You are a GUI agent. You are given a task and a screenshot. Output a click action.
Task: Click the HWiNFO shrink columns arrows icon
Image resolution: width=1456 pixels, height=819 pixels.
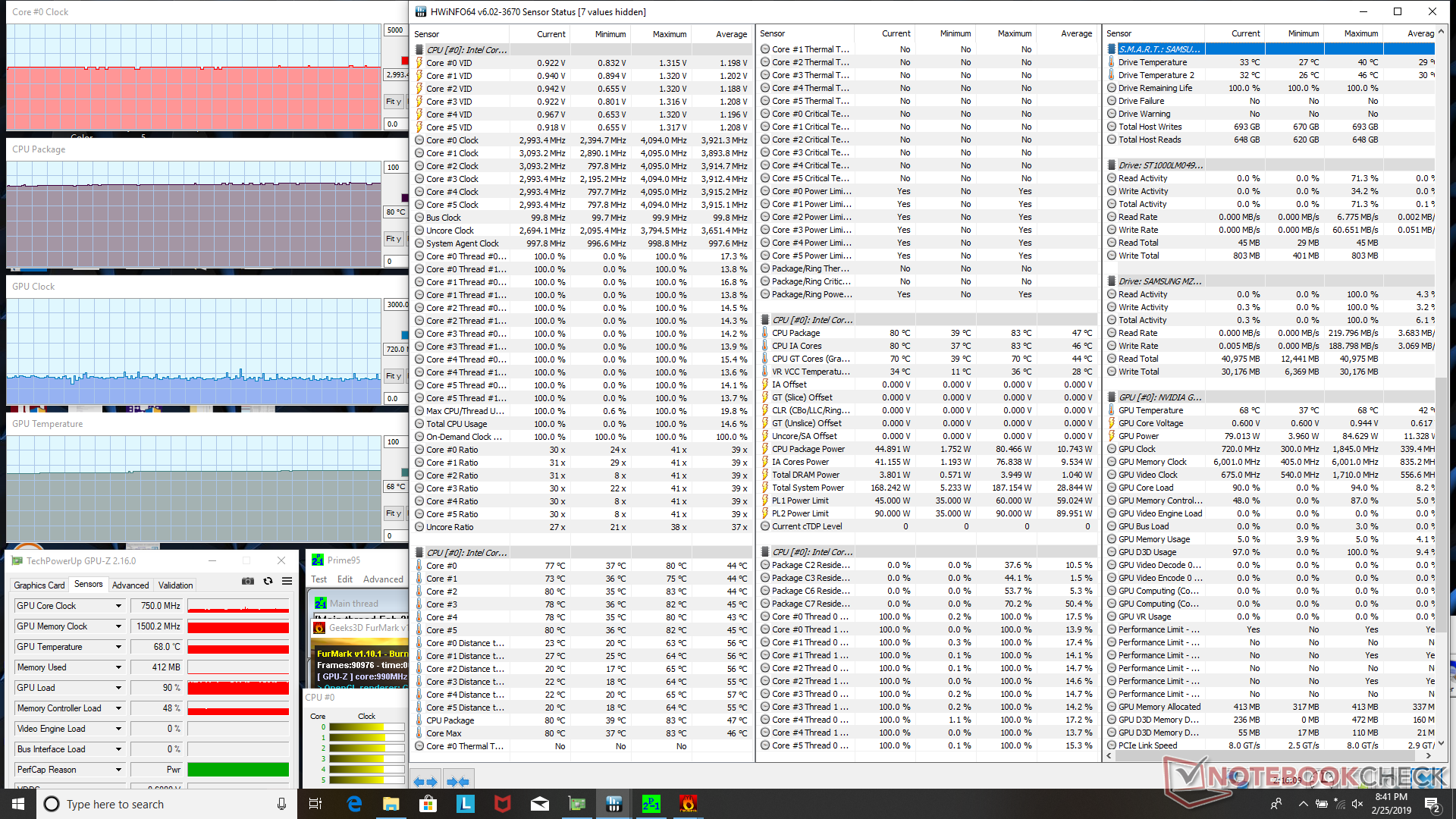click(x=458, y=781)
